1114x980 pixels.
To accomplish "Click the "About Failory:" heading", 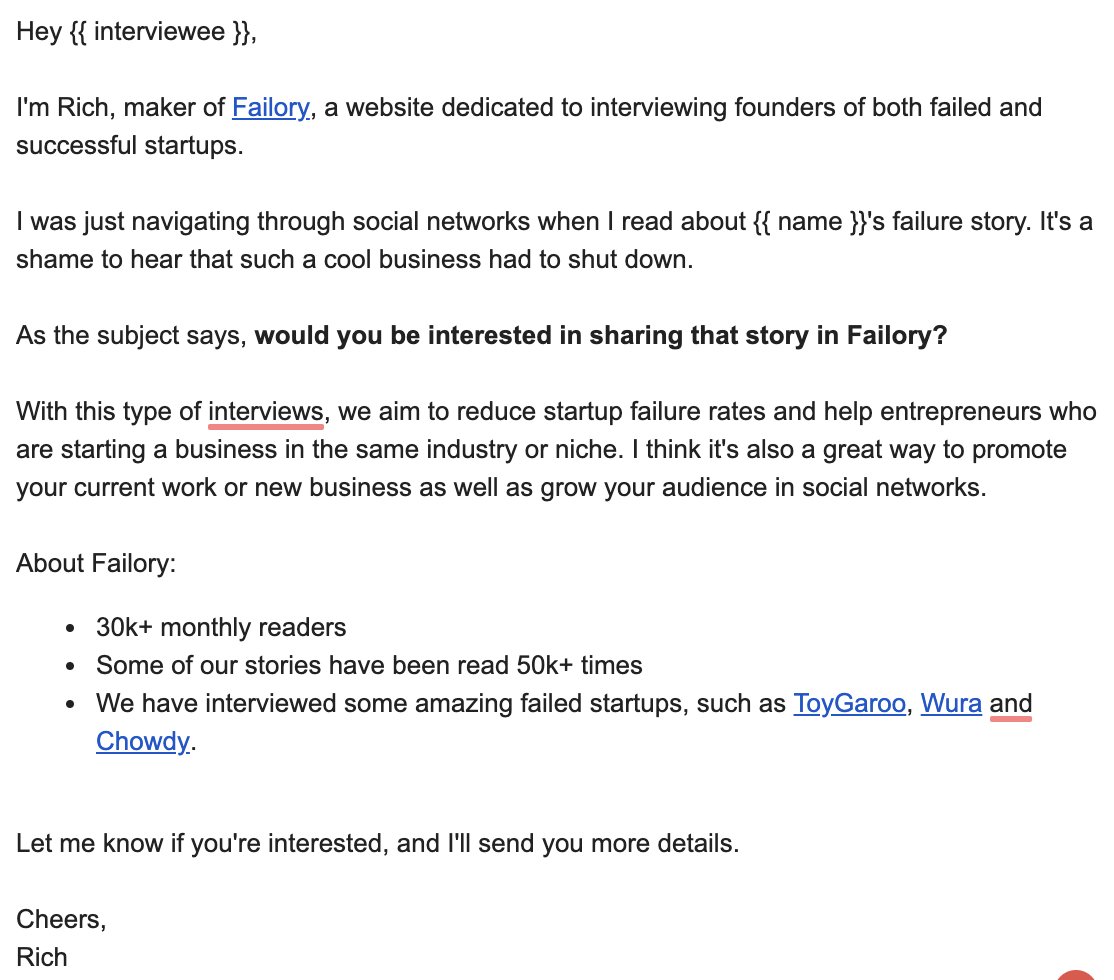I will pos(96,563).
